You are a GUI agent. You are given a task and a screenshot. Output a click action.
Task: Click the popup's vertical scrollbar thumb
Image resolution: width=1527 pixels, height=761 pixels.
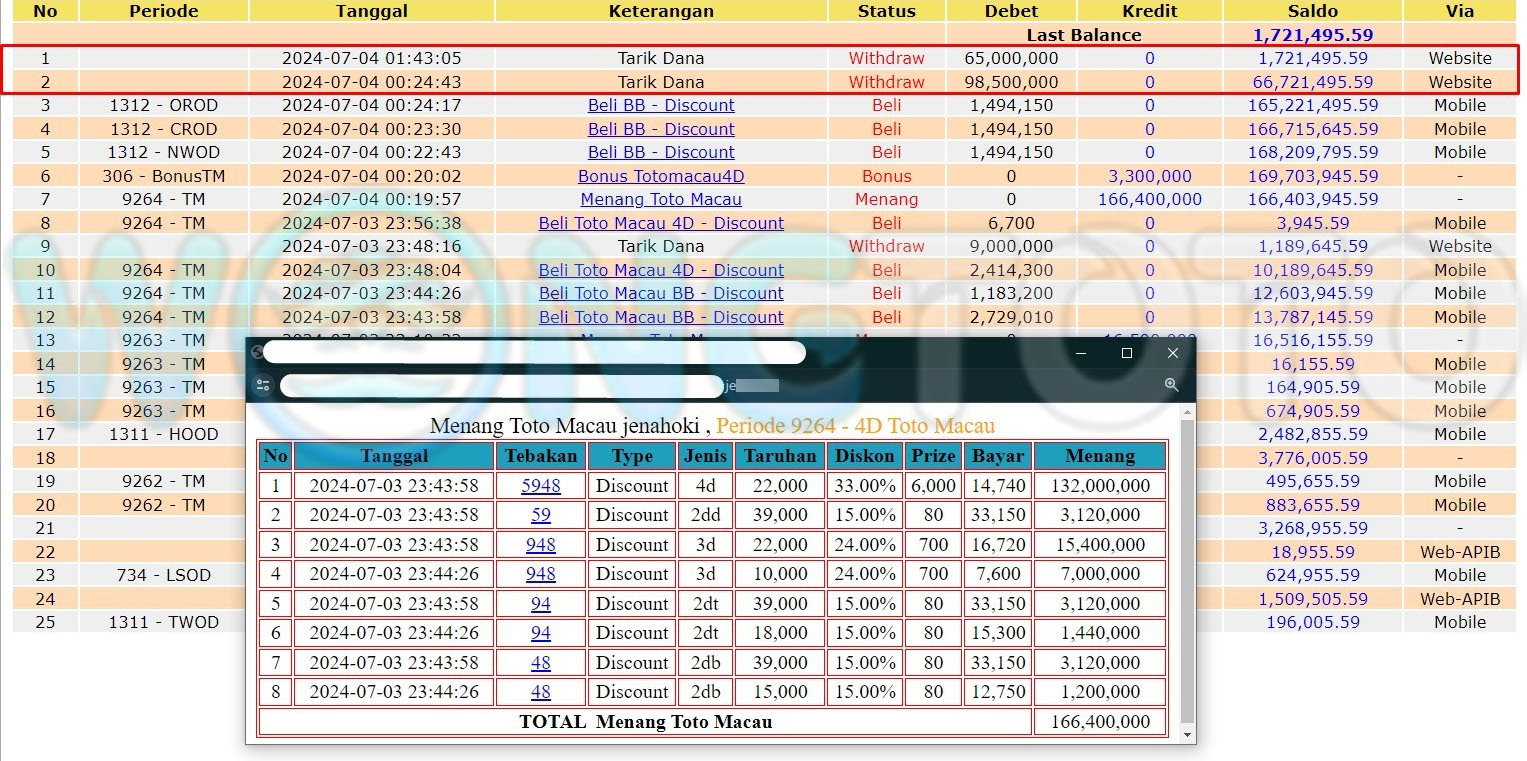click(1188, 570)
